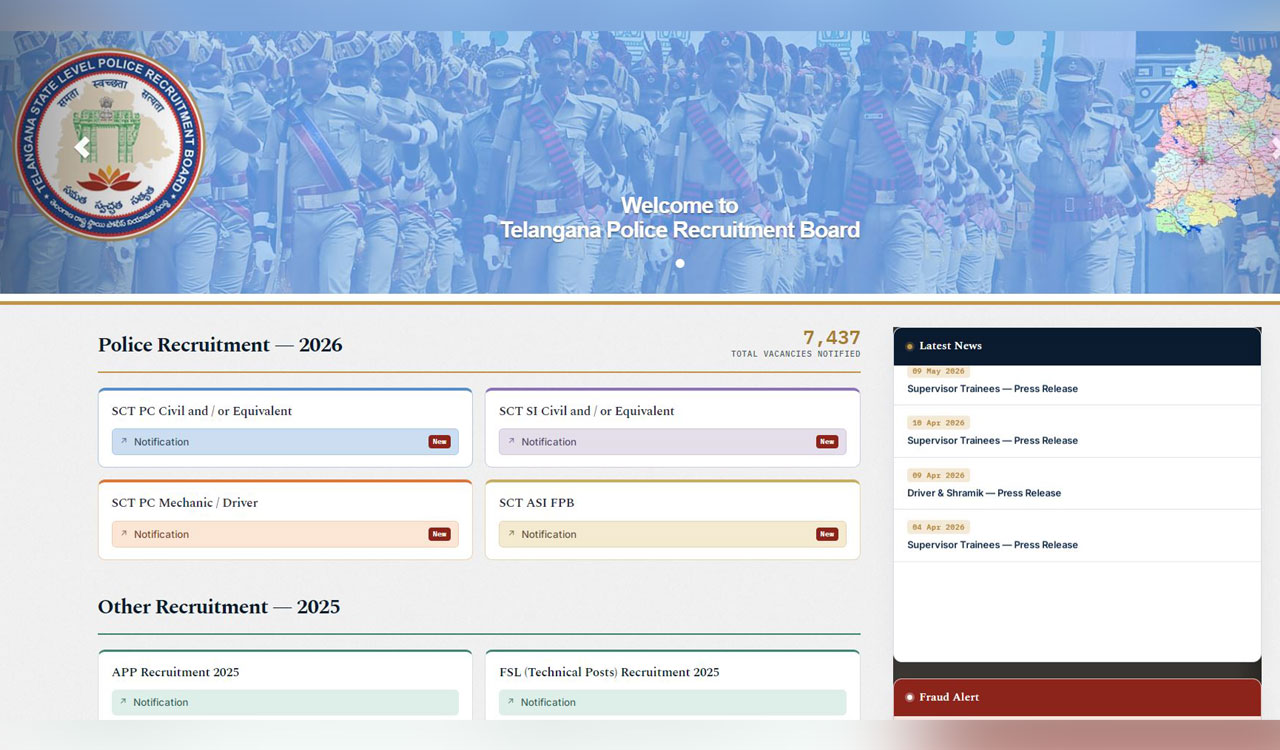This screenshot has height=750, width=1280.
Task: Click the 10 Apr 2026 date tag
Action: coord(938,423)
